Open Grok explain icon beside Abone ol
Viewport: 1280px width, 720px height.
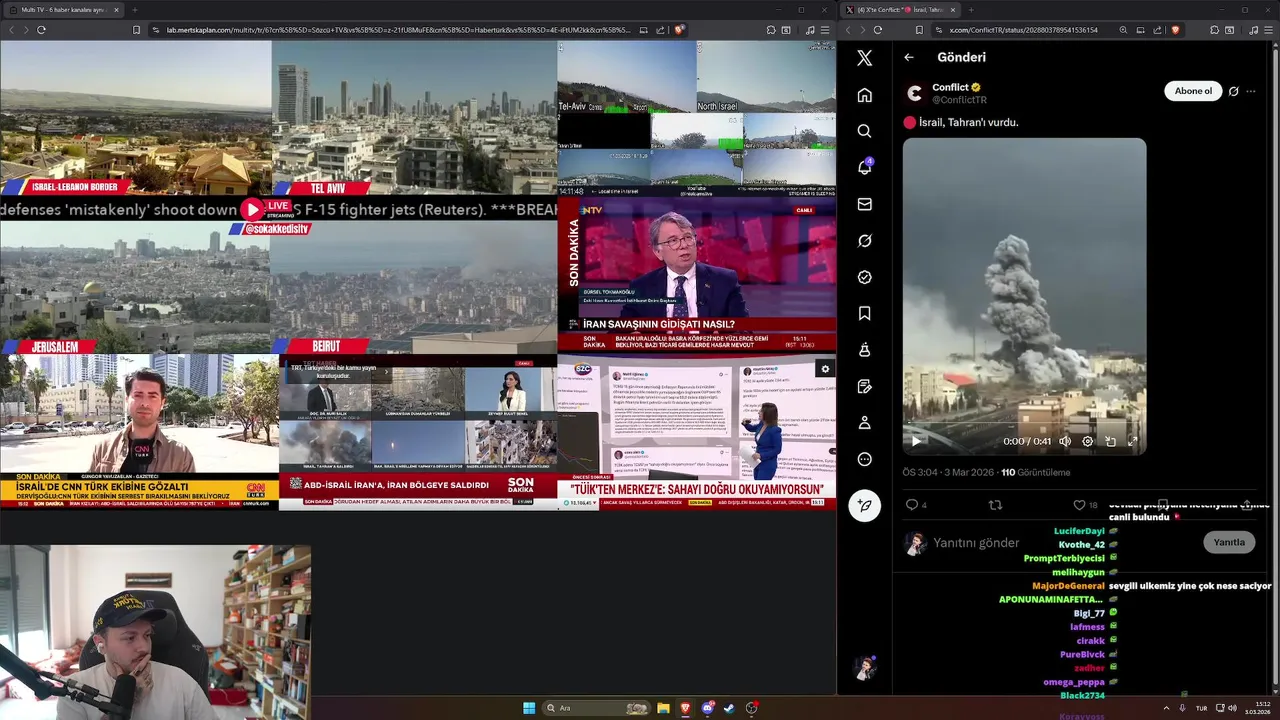pyautogui.click(x=1233, y=91)
